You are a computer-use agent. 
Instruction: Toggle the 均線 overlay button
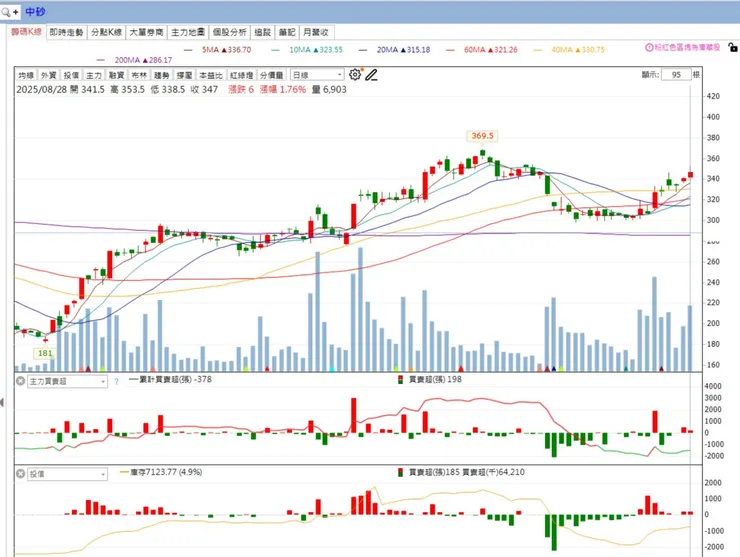(26, 75)
